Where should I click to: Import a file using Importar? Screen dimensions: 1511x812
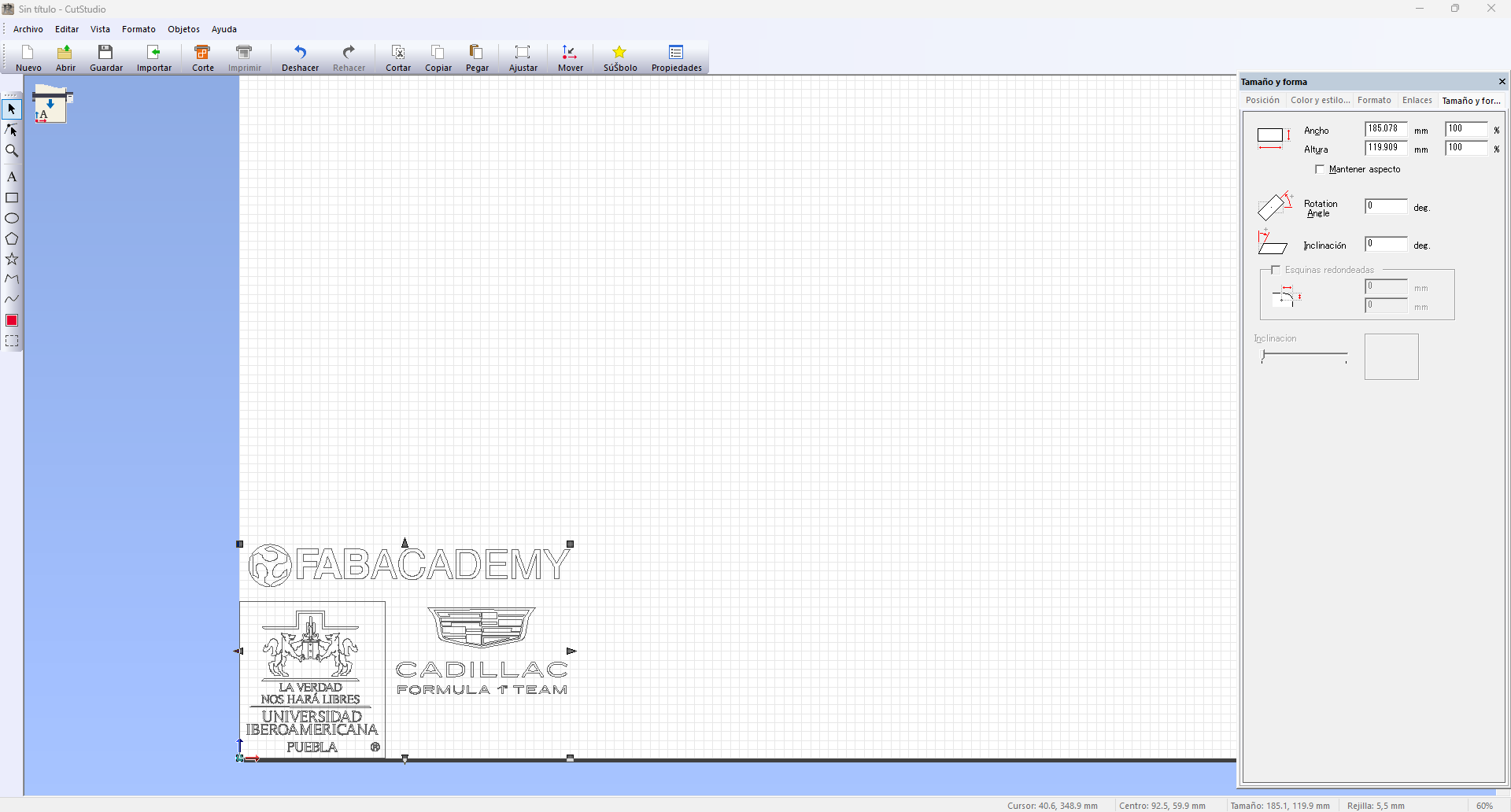[x=154, y=58]
